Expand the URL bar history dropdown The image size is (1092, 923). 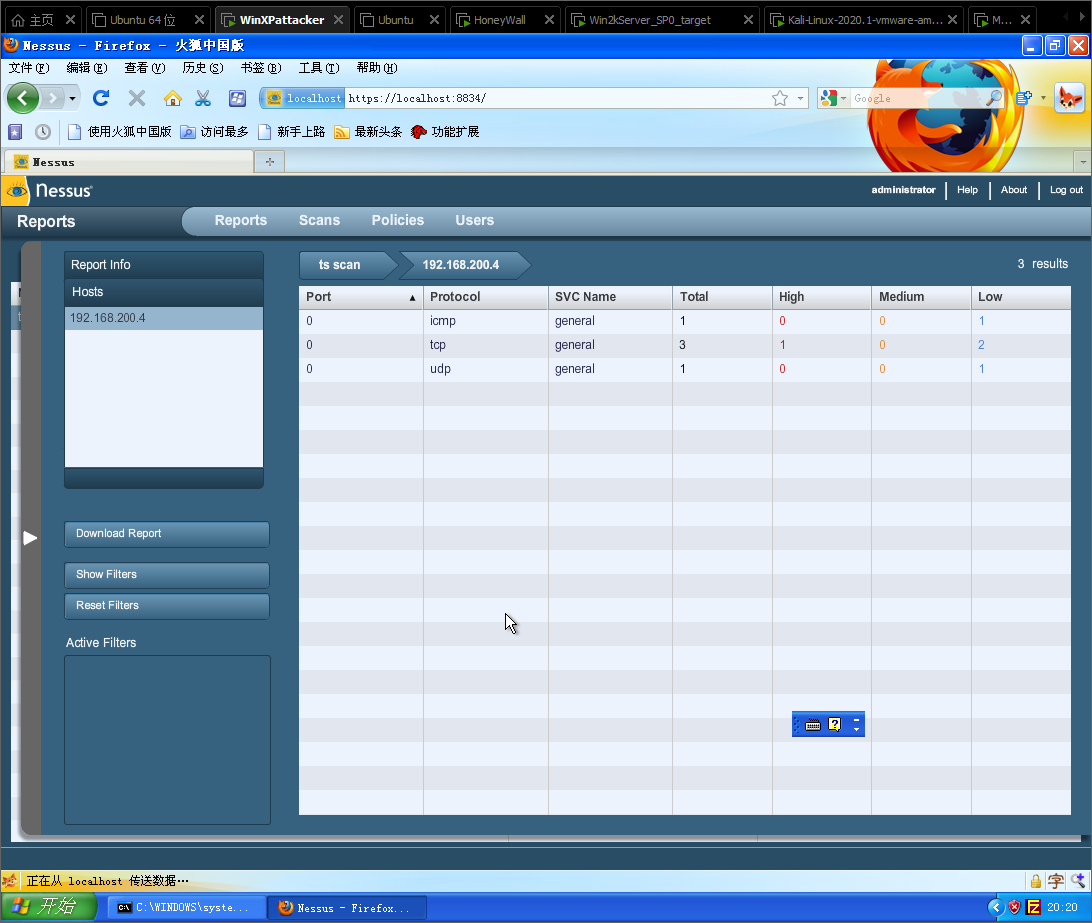point(800,98)
